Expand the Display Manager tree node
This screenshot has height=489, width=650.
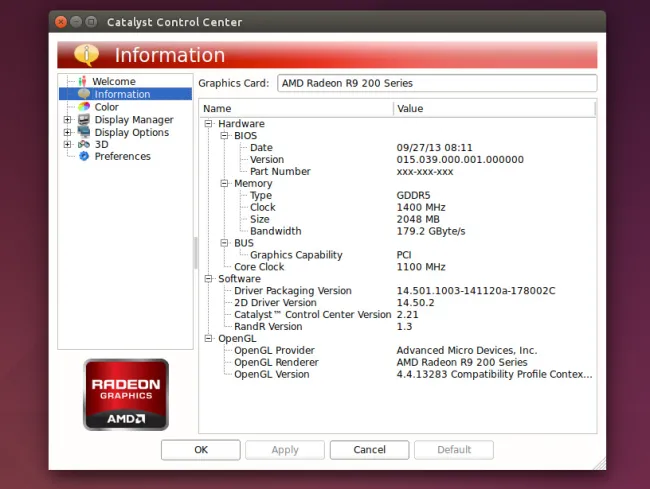click(68, 120)
